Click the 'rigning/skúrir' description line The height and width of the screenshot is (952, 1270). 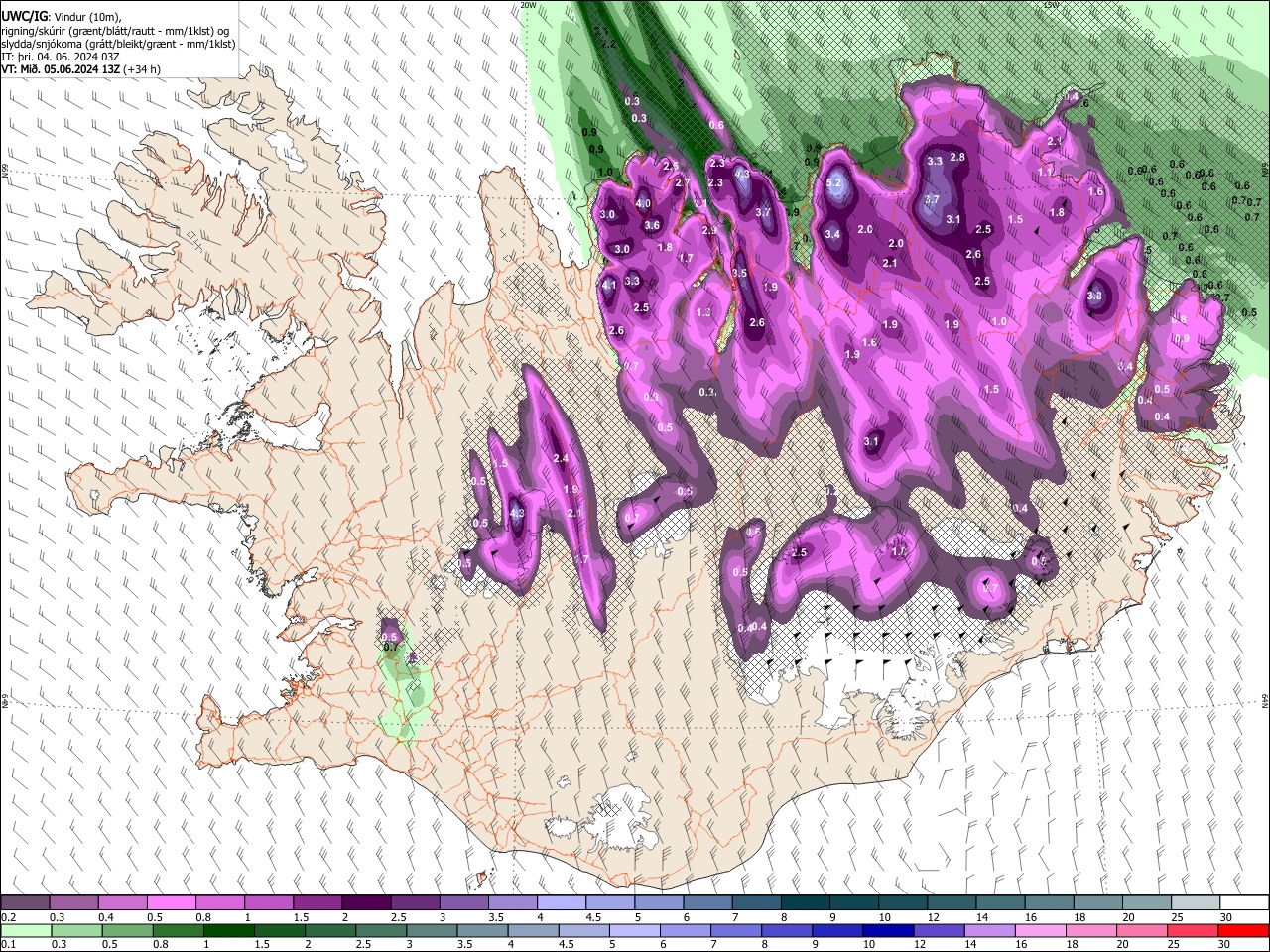(x=116, y=31)
